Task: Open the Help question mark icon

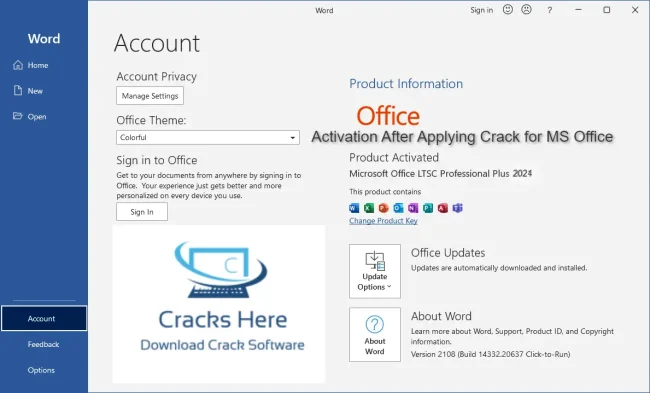Action: 550,10
